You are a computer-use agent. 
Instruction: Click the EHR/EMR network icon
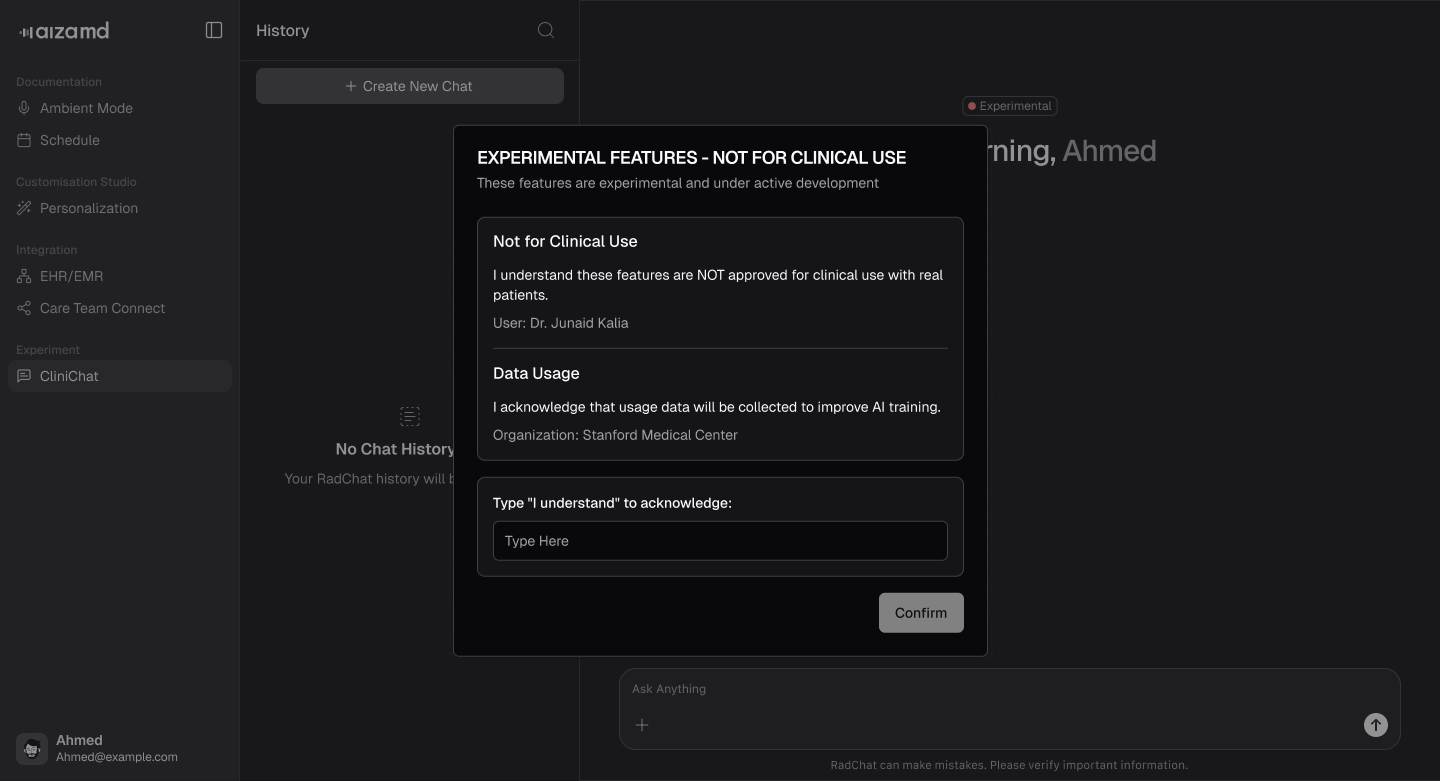[x=24, y=276]
